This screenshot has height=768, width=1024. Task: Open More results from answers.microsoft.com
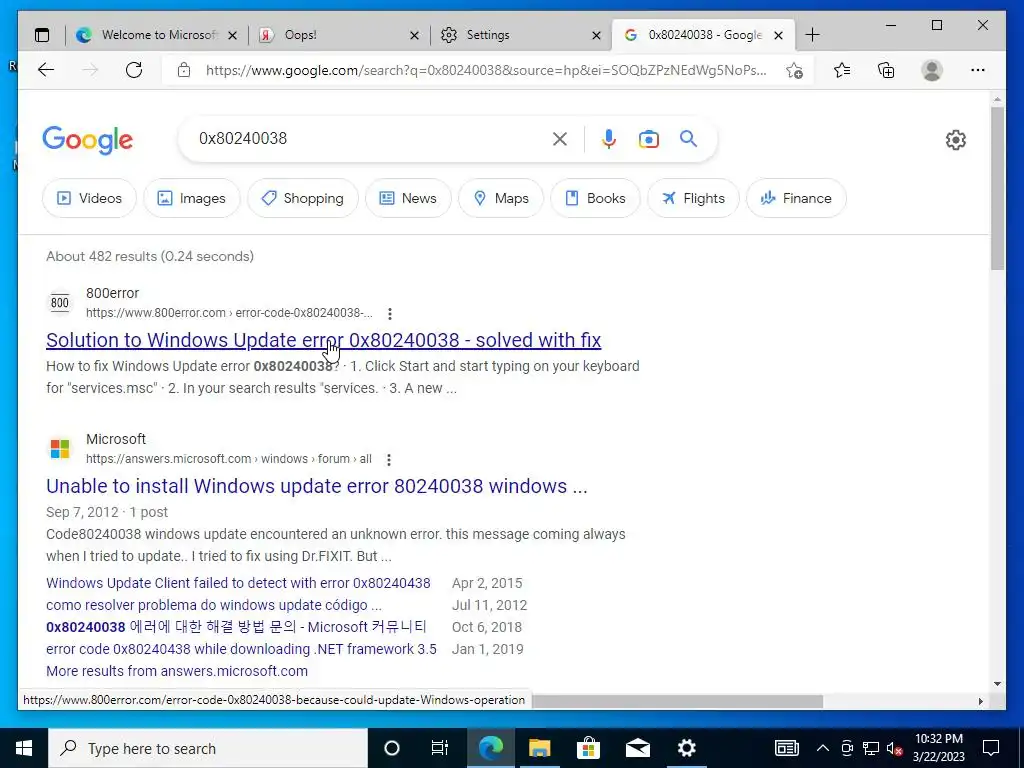click(x=176, y=671)
